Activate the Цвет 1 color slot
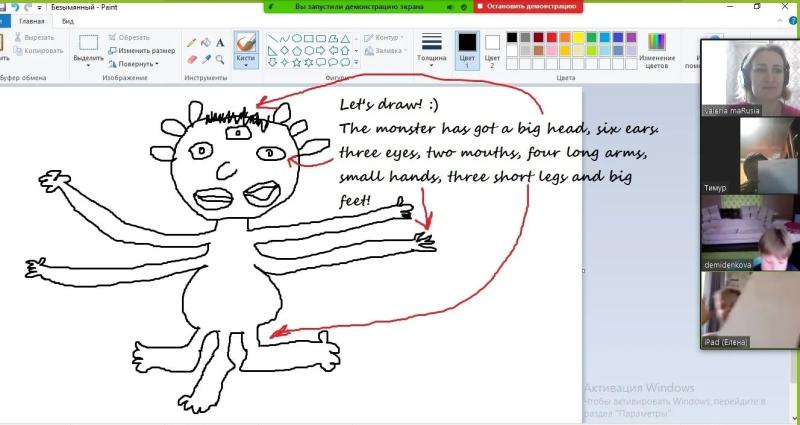Image resolution: width=800 pixels, height=425 pixels. click(x=467, y=49)
